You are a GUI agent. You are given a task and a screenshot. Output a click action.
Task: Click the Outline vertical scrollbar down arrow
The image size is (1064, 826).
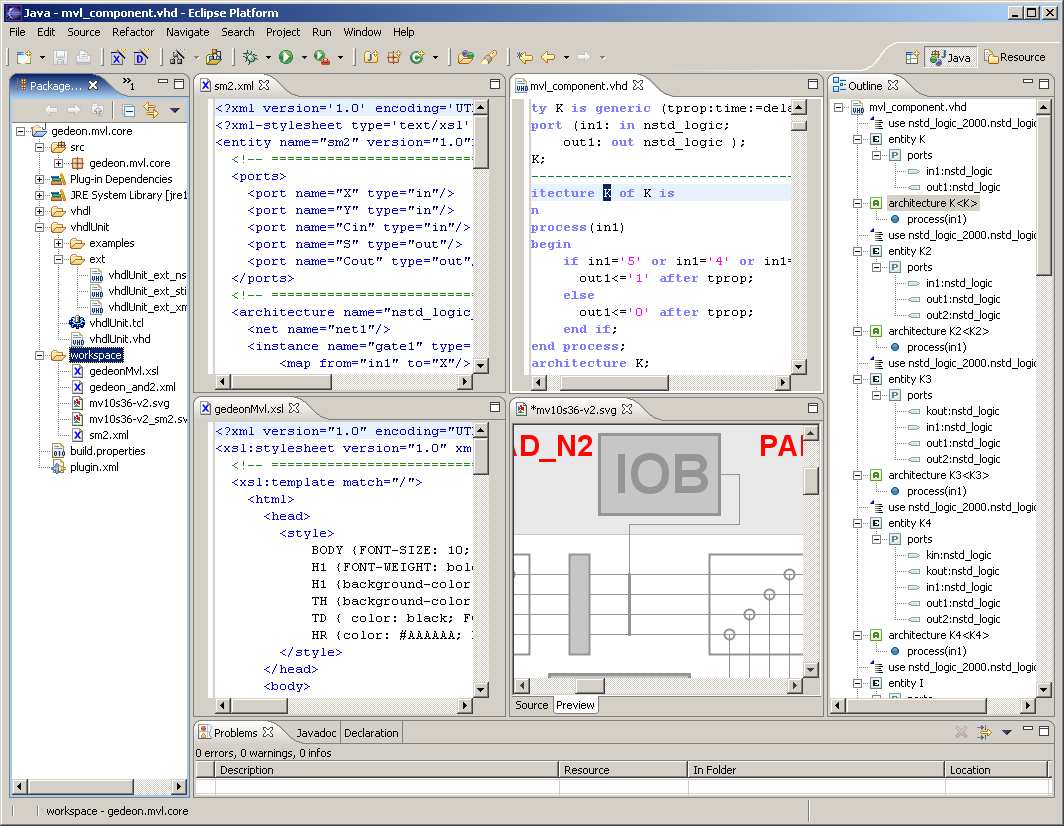point(1044,690)
